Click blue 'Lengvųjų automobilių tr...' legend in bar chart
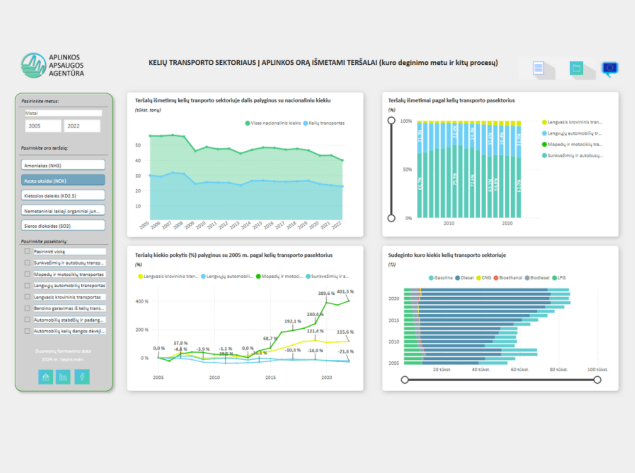Screen dimensions: 635x473 [572, 133]
